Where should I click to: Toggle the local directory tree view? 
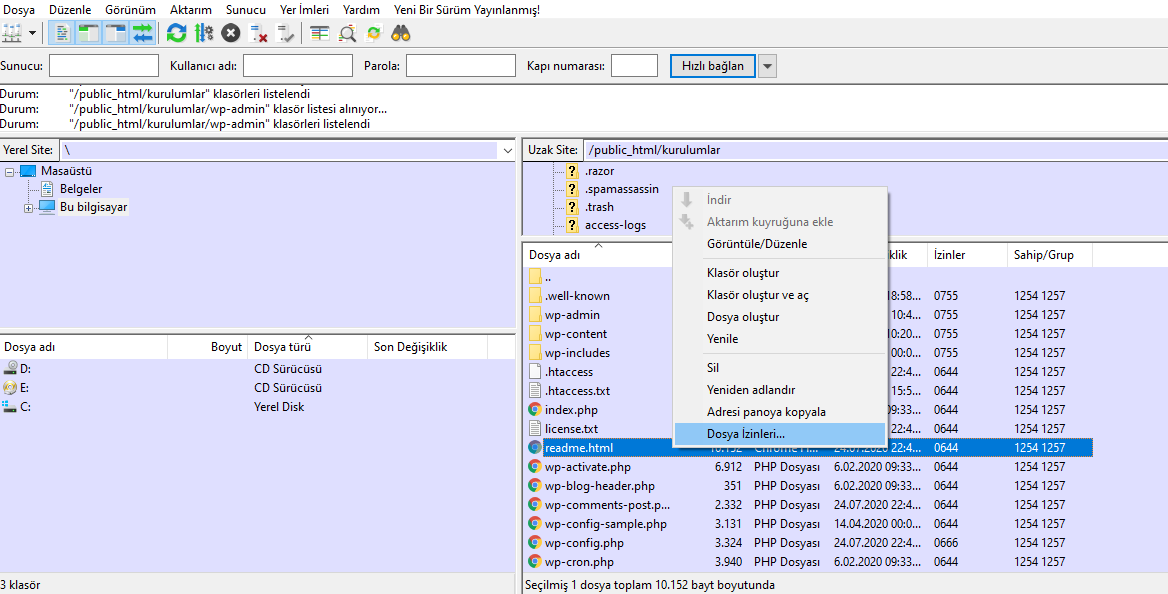[89, 33]
